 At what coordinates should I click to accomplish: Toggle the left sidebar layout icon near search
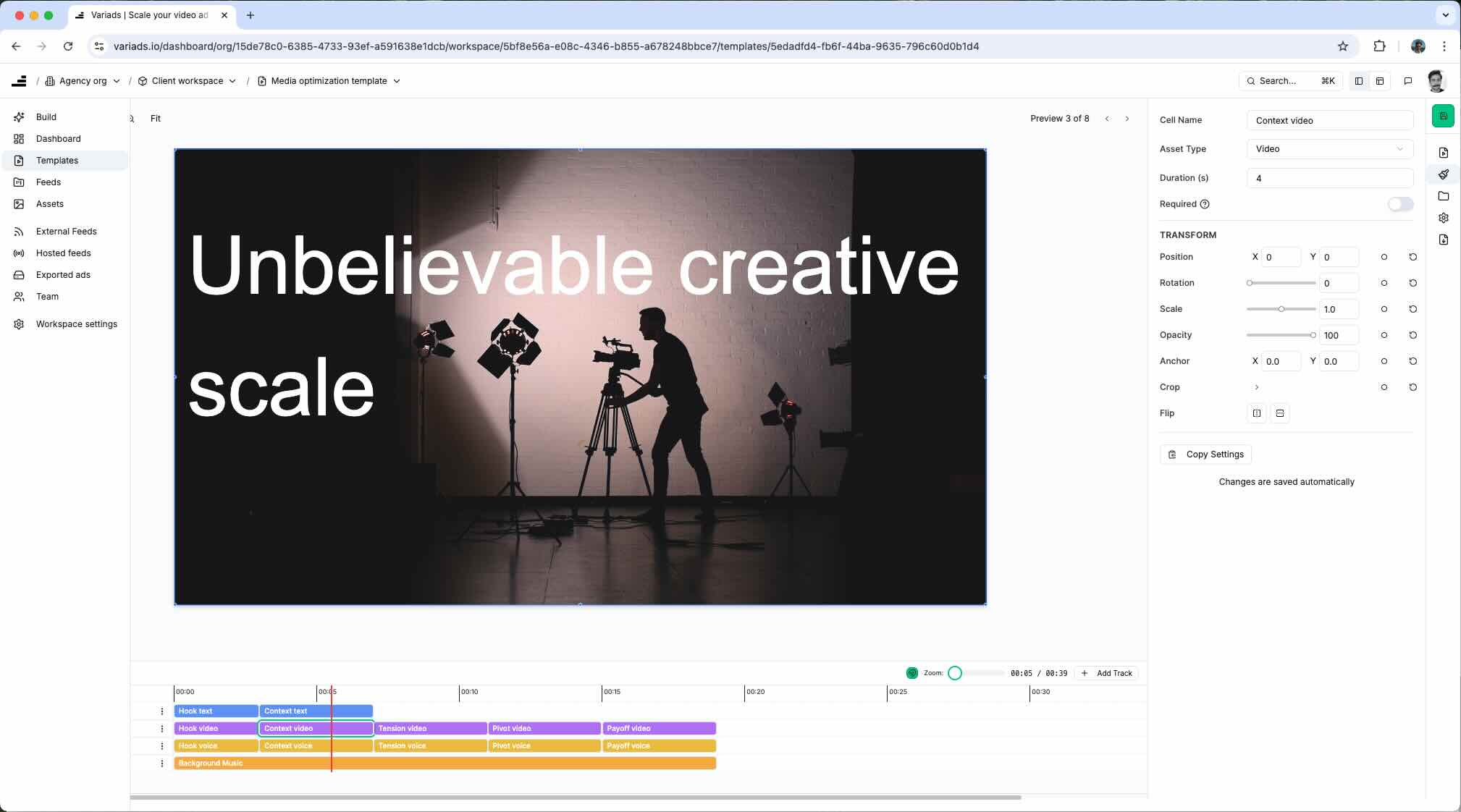1357,80
